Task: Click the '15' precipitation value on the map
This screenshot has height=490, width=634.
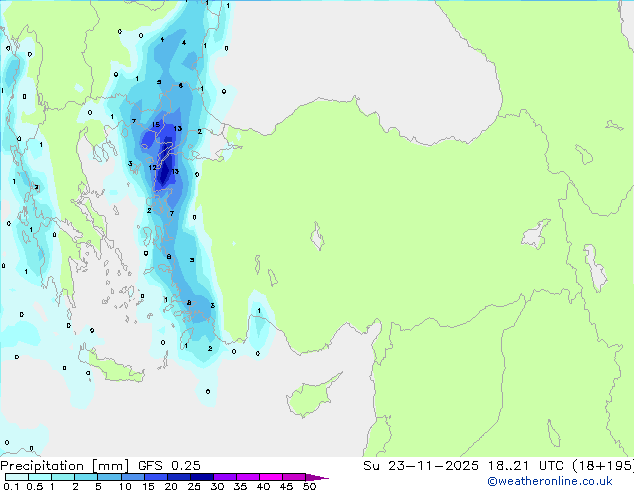Action: click(156, 125)
